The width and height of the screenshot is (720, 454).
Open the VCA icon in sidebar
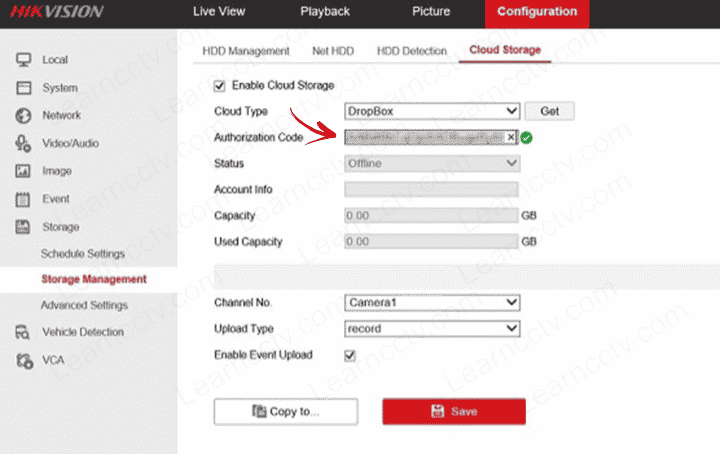24,359
